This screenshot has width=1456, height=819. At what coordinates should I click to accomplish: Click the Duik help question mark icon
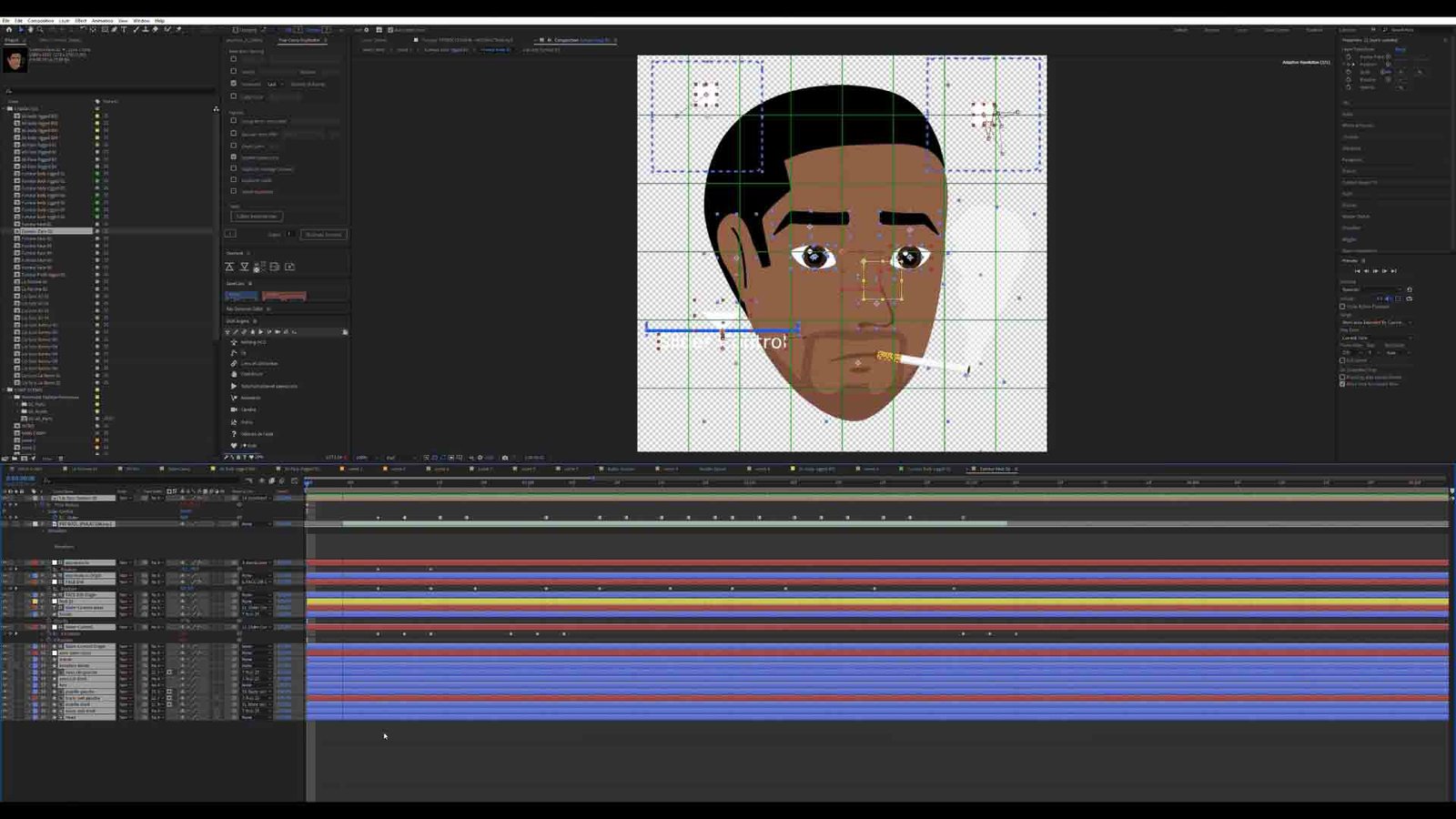[234, 434]
